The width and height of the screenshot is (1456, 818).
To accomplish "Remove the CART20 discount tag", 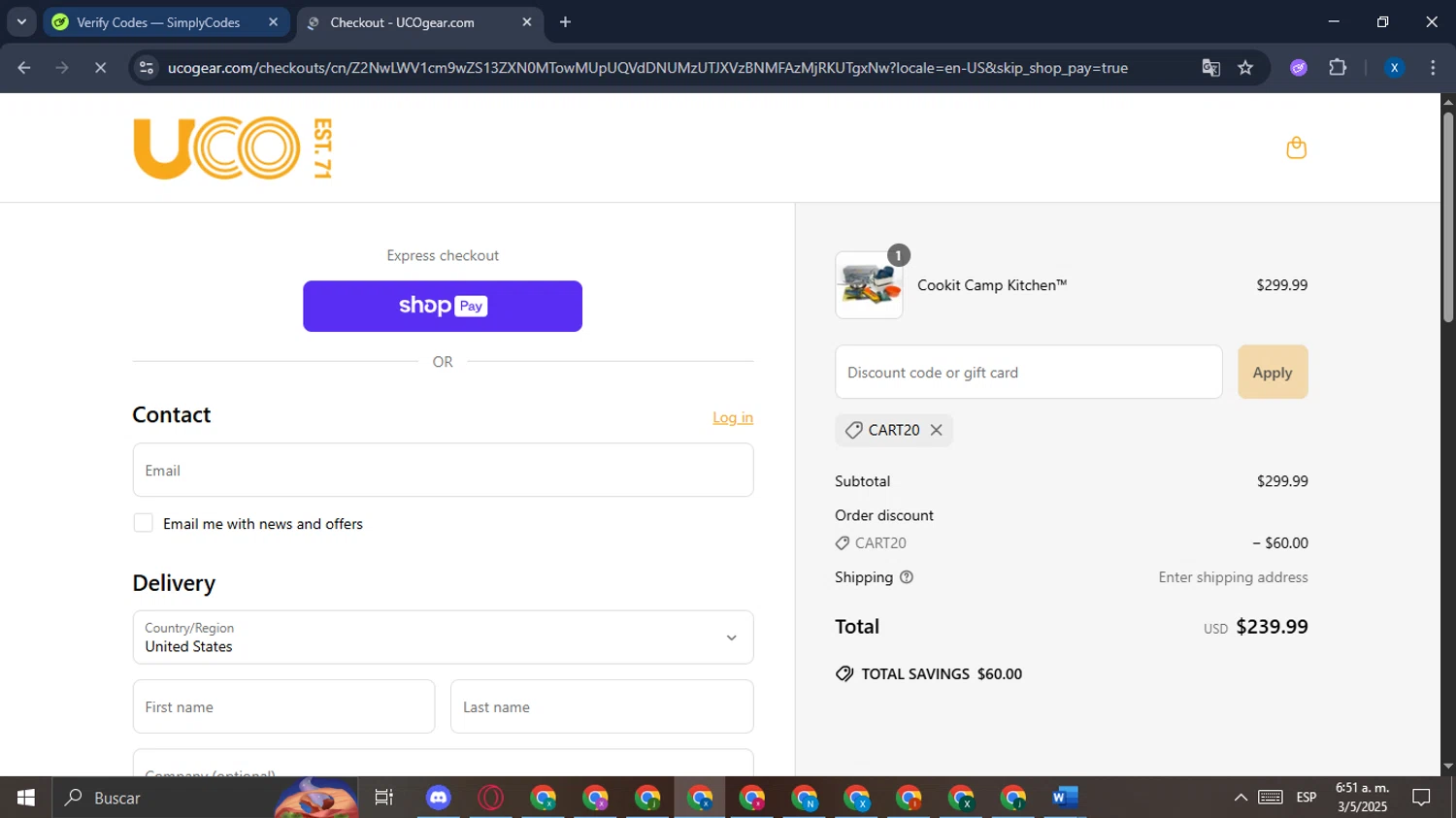I will point(936,430).
